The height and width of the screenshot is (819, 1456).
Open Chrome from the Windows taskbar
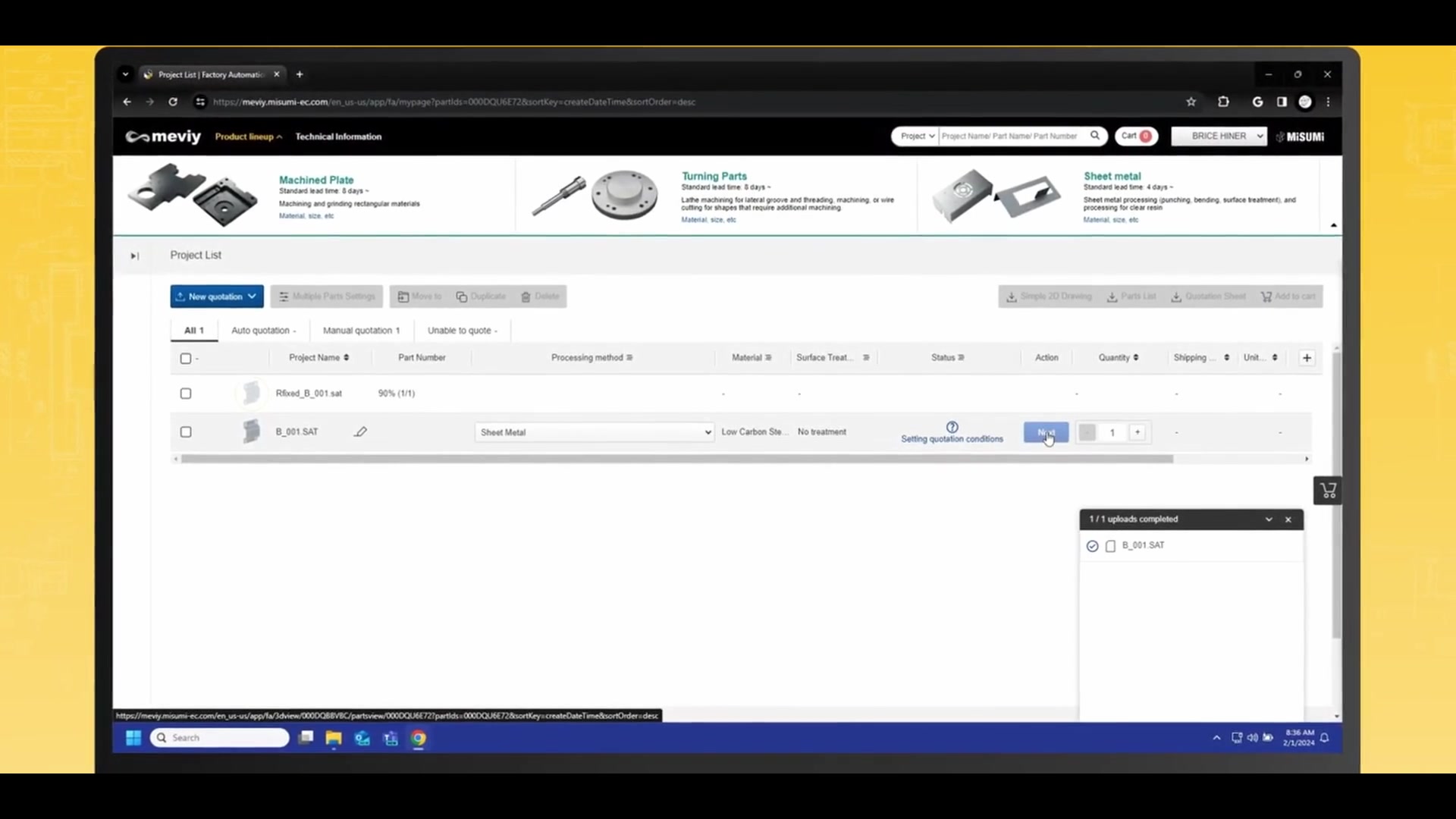(x=419, y=738)
